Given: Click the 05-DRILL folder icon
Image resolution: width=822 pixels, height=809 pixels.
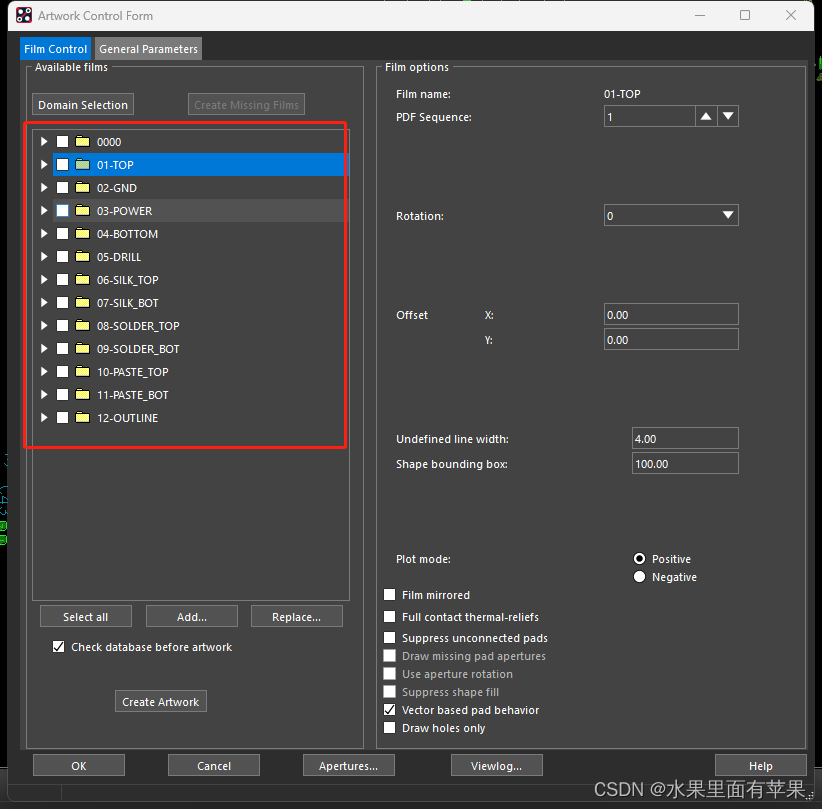Looking at the screenshot, I should (83, 257).
